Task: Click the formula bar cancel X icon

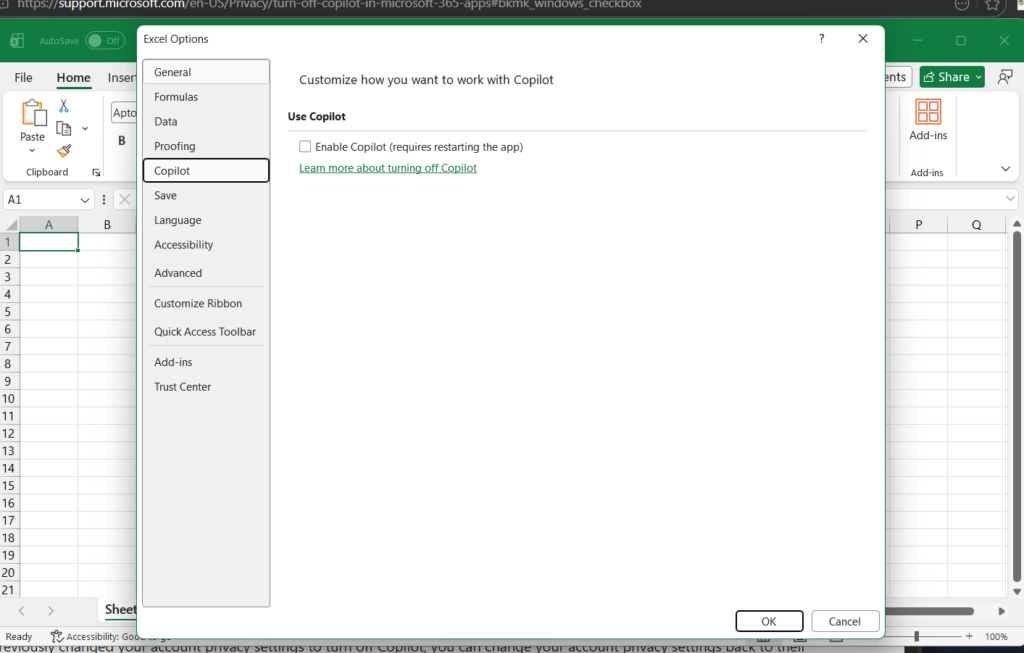Action: tap(124, 199)
